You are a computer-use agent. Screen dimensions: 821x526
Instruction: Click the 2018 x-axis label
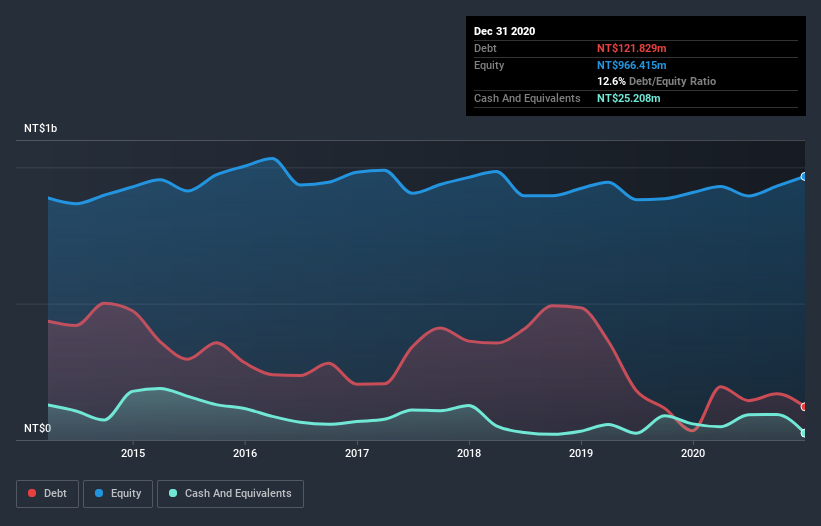coord(469,453)
